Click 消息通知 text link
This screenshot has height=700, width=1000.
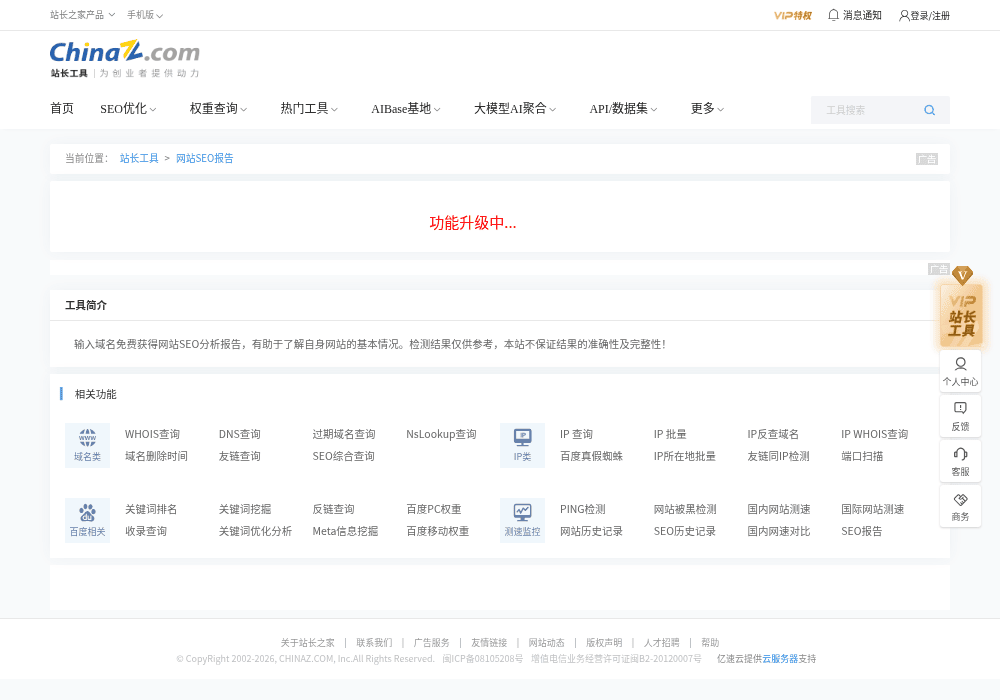(862, 15)
